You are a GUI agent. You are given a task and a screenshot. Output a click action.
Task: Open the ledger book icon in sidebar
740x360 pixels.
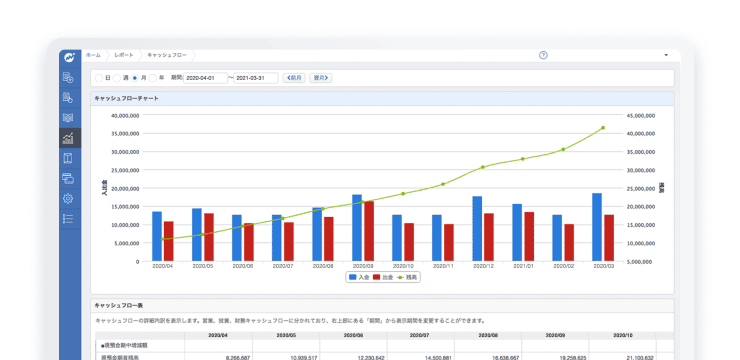(68, 118)
